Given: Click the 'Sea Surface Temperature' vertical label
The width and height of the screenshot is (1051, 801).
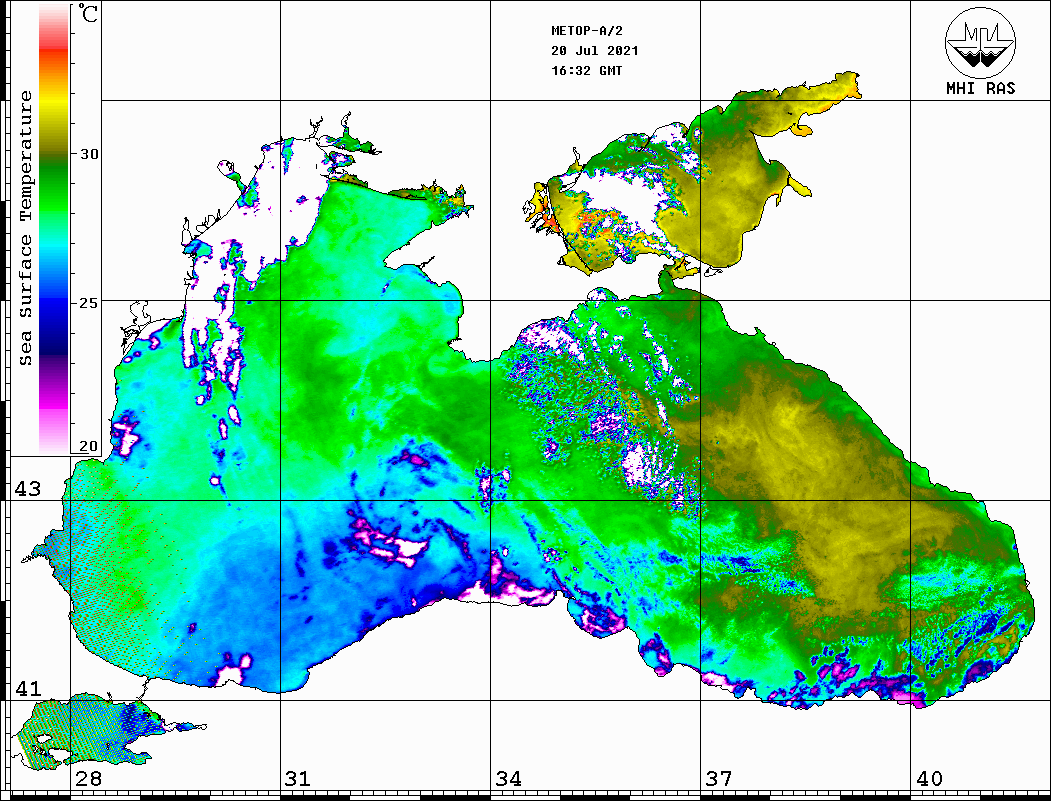Looking at the screenshot, I should coord(25,228).
